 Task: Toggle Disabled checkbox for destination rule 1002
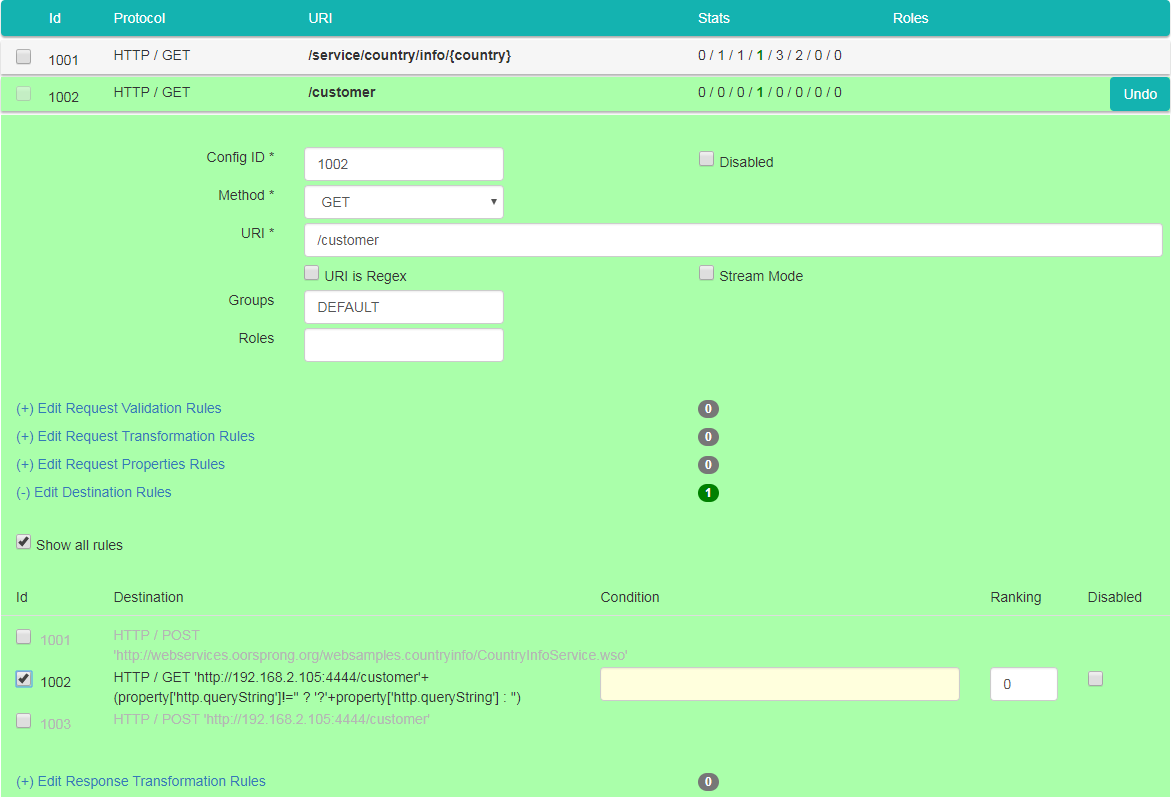(x=1095, y=679)
